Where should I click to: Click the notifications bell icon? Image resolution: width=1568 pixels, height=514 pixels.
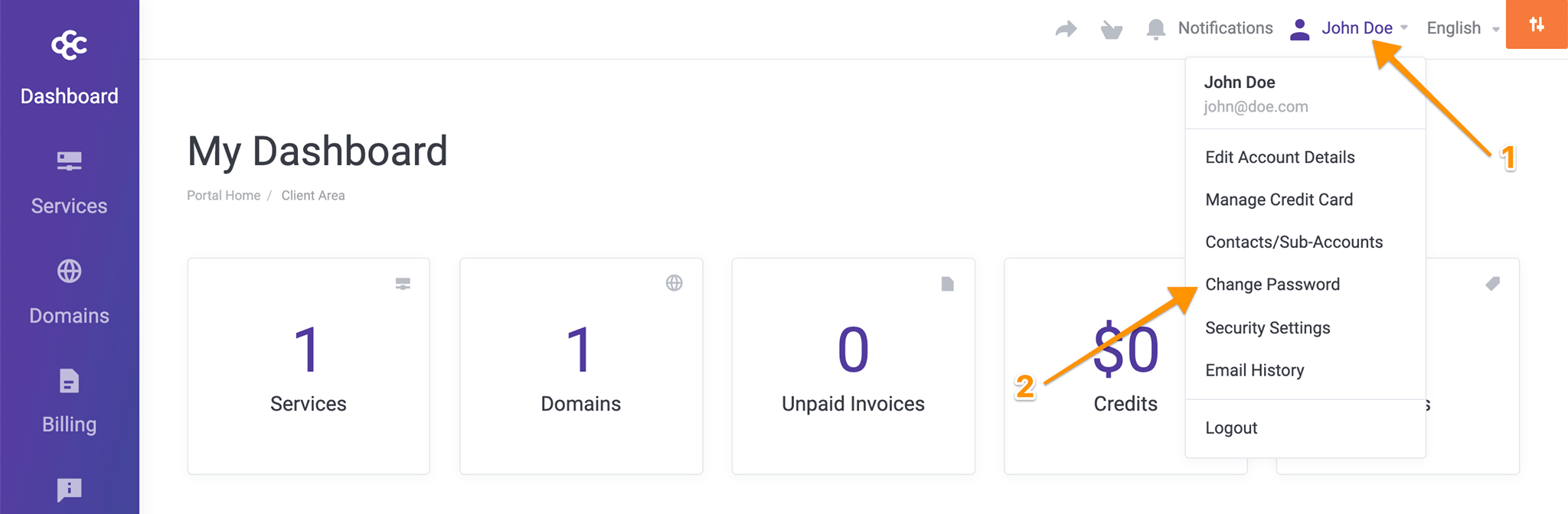click(1155, 29)
